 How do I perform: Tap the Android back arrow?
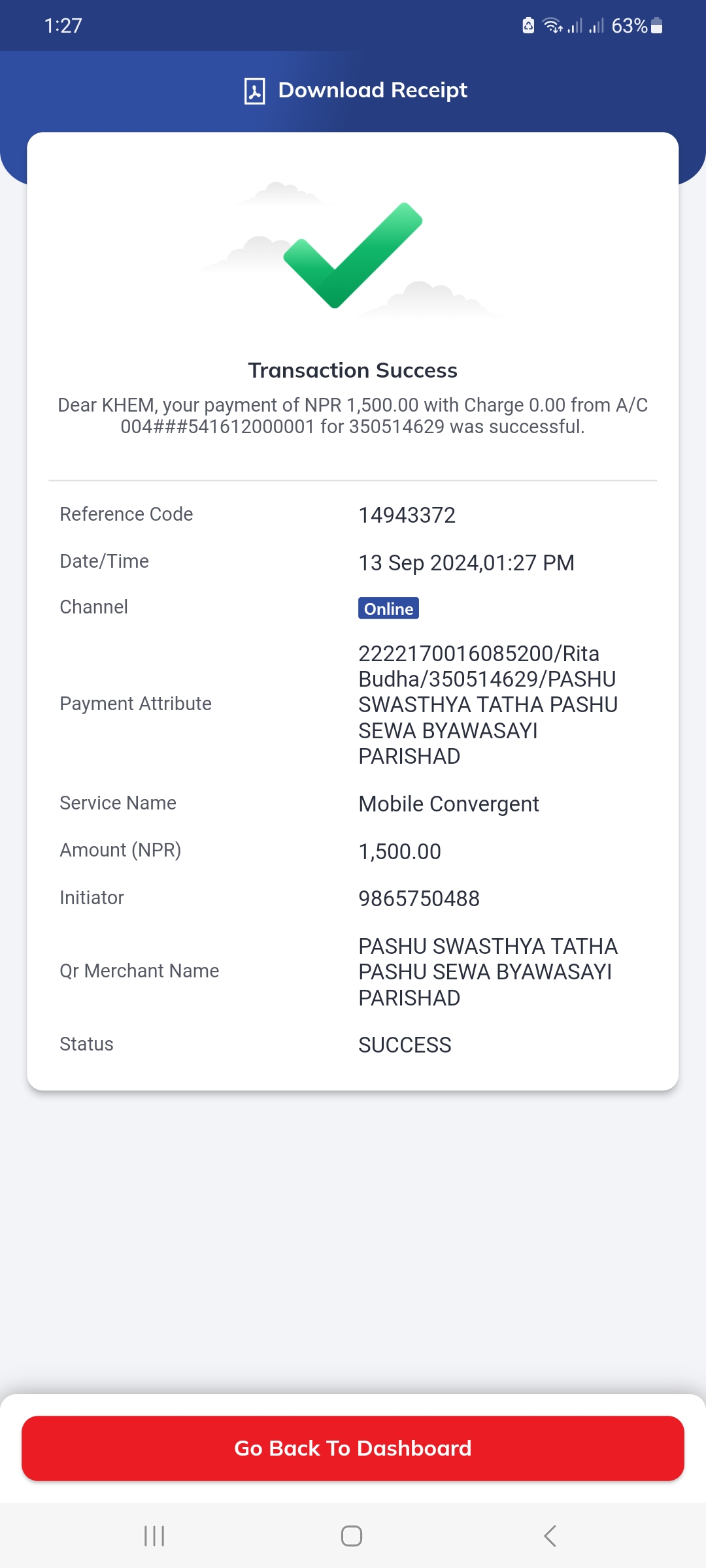[x=550, y=1536]
